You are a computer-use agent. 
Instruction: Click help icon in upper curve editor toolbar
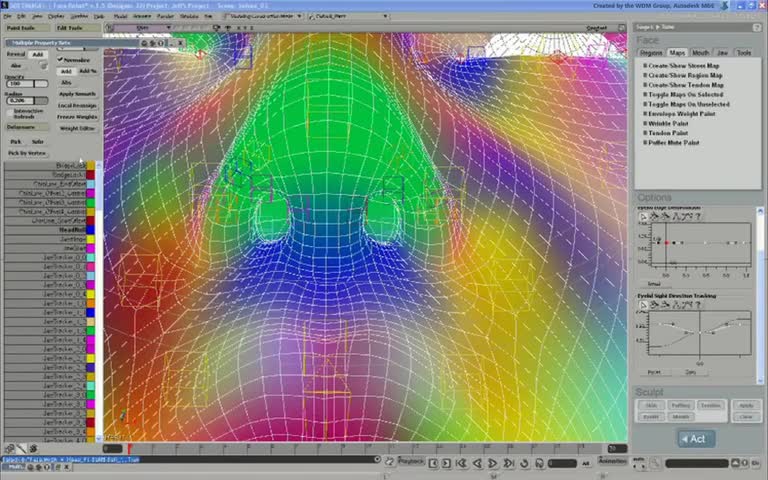coord(698,216)
